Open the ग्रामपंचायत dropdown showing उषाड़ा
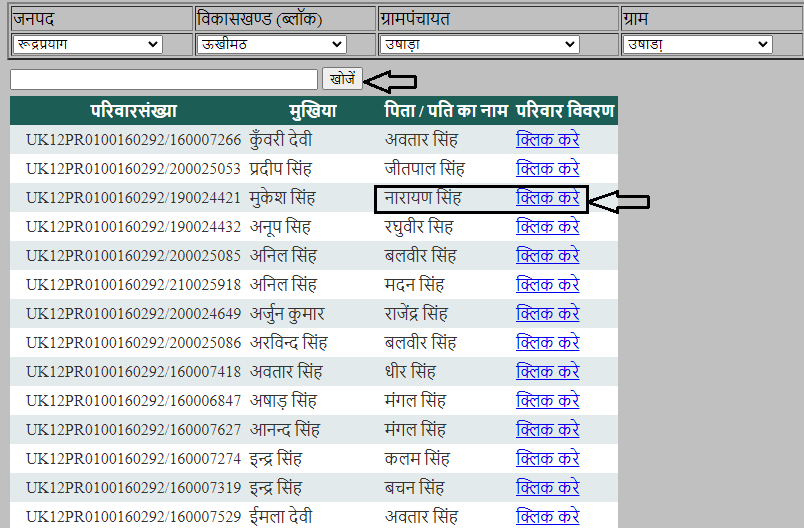Screen dimensions: 804x528 479,45
